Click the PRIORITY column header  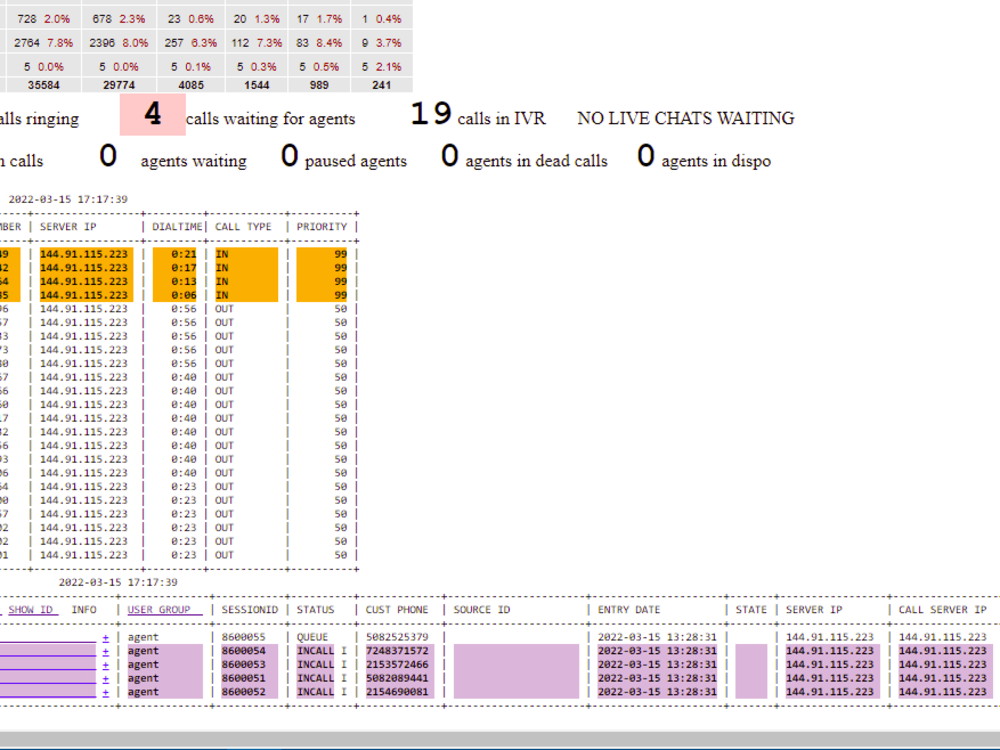321,227
